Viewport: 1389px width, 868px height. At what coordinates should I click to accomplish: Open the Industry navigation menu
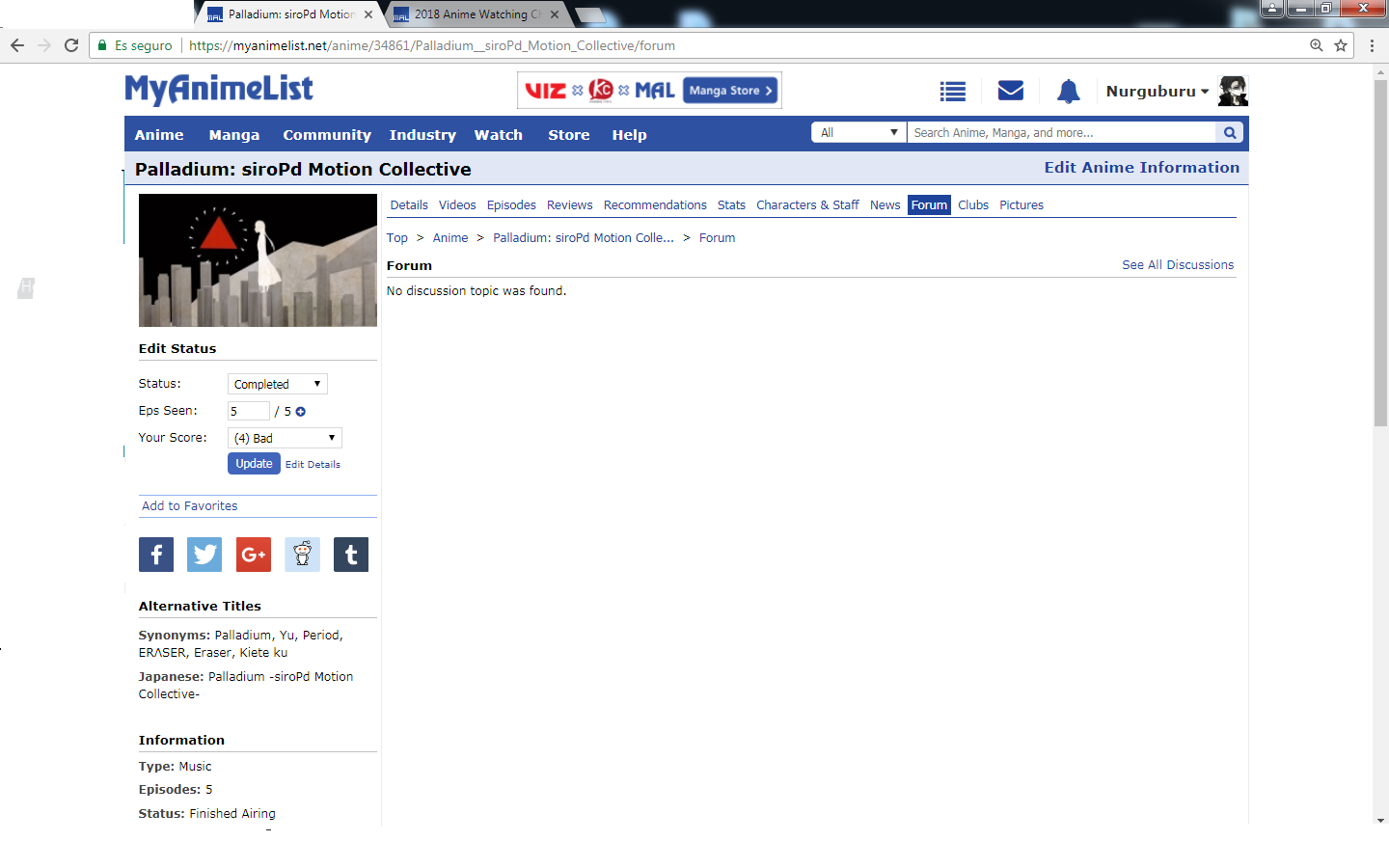click(422, 135)
